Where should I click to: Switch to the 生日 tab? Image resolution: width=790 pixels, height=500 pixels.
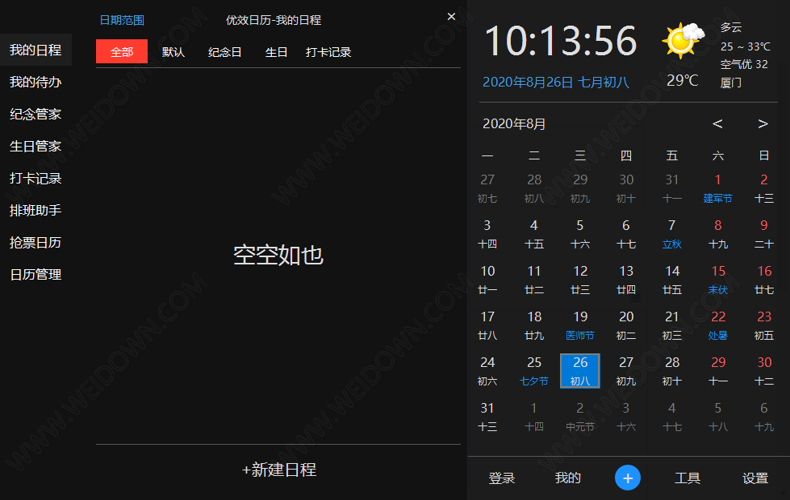click(276, 52)
